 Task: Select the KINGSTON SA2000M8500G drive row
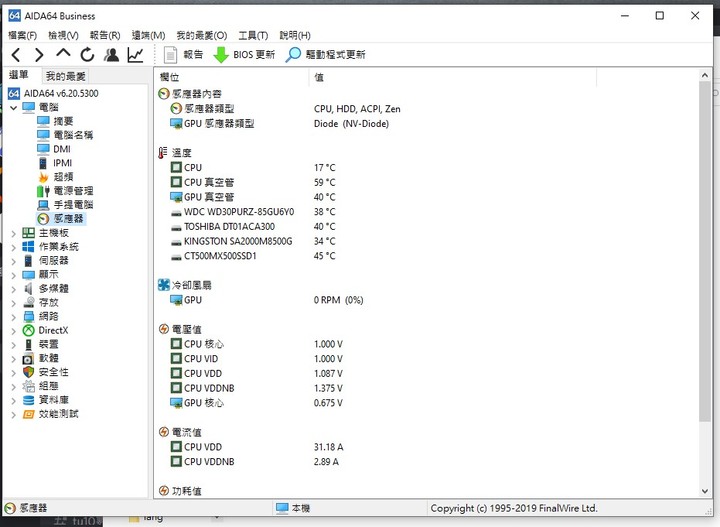point(253,241)
